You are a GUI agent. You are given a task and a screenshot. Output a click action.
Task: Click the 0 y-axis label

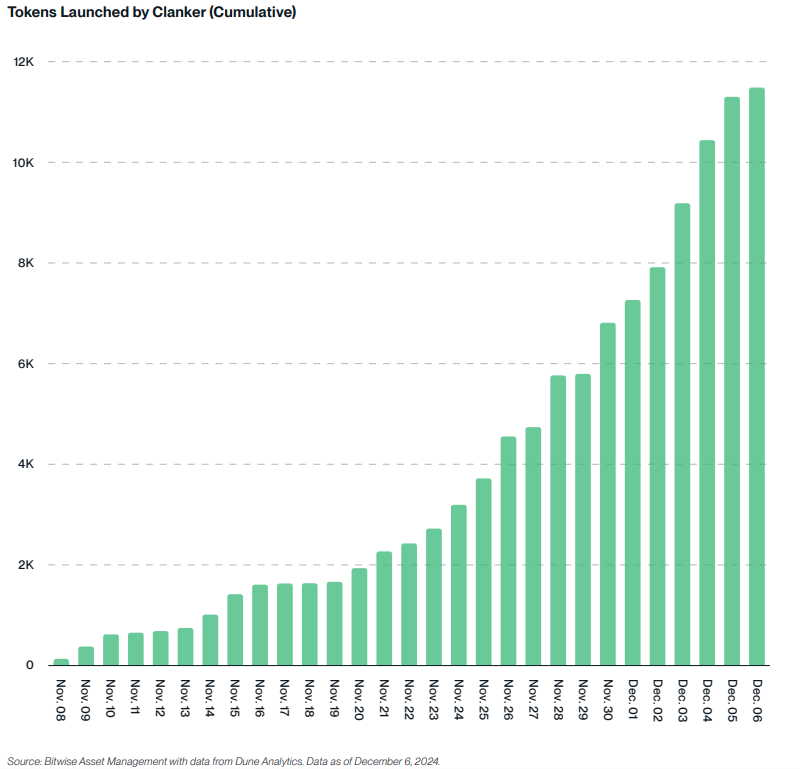point(30,665)
